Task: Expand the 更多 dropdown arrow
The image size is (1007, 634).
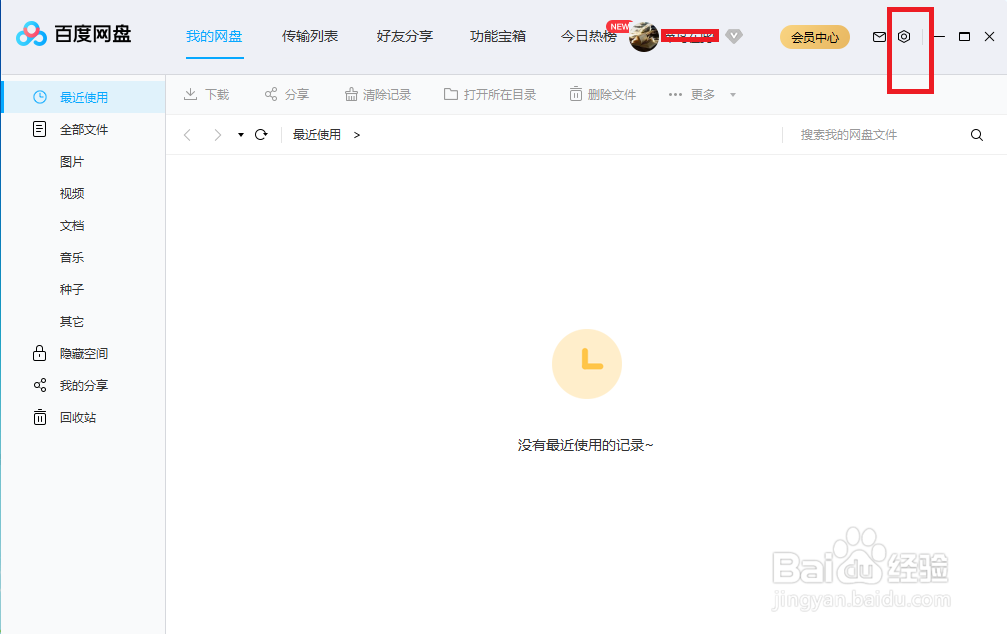Action: (733, 95)
